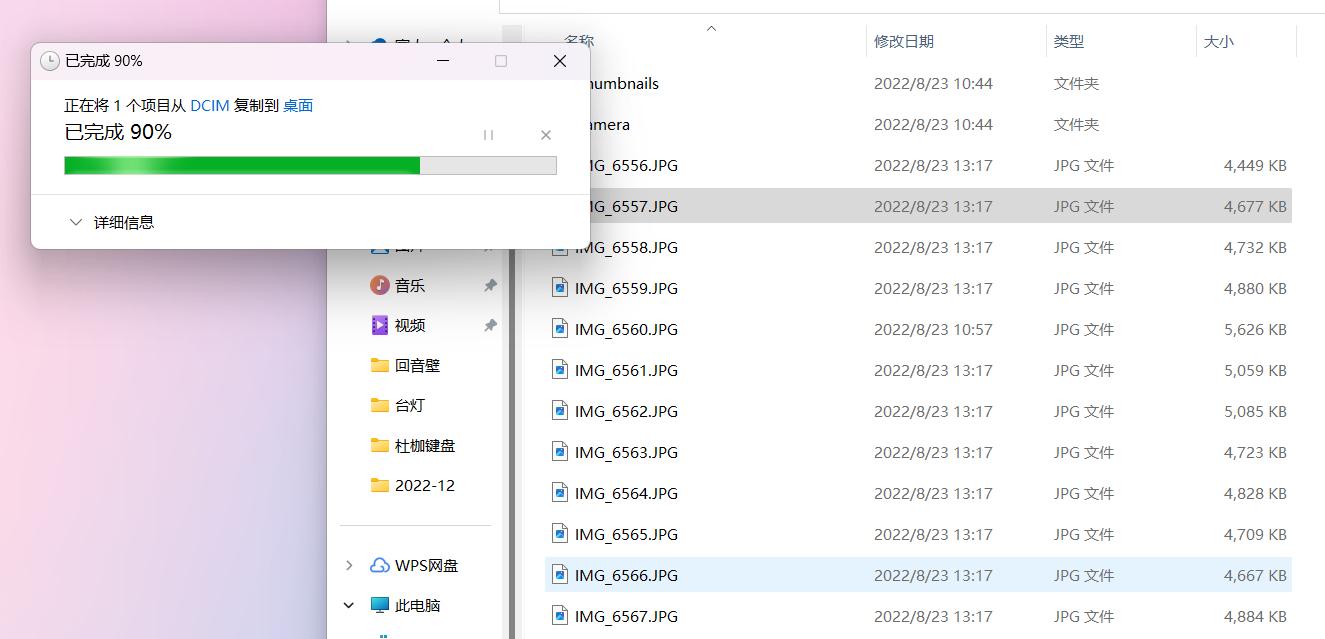The image size is (1325, 639).
Task: Click the WPS网盘 cloud icon
Action: [x=379, y=565]
